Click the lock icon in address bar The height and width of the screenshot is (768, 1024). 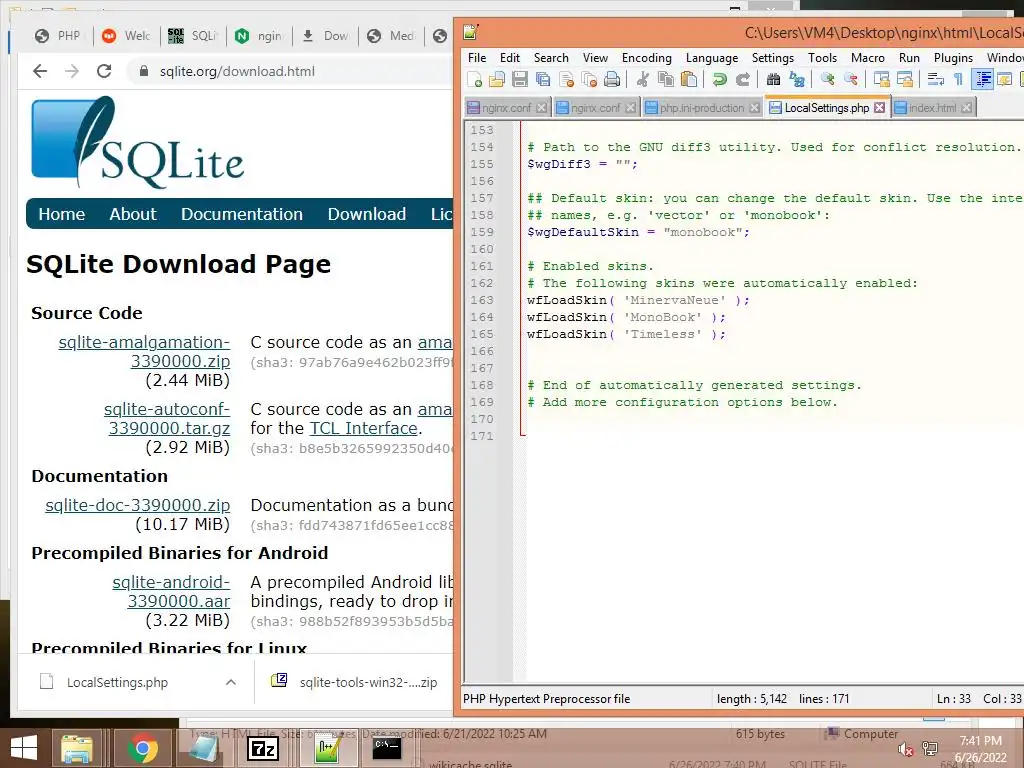[x=144, y=71]
